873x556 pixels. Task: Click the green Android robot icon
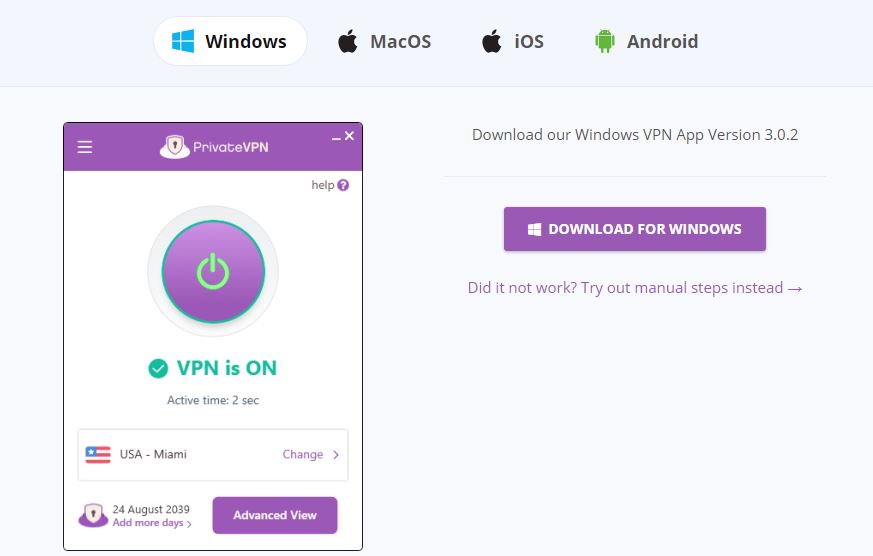605,41
